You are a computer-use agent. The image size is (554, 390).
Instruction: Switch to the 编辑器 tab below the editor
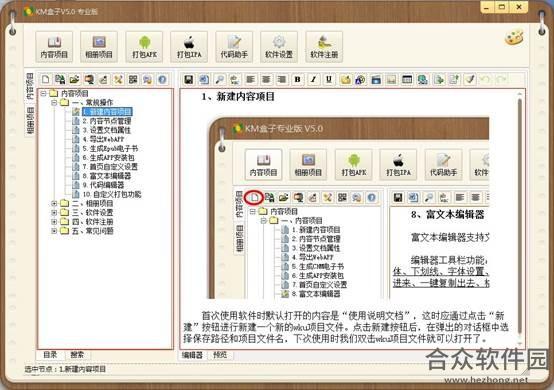tap(192, 355)
